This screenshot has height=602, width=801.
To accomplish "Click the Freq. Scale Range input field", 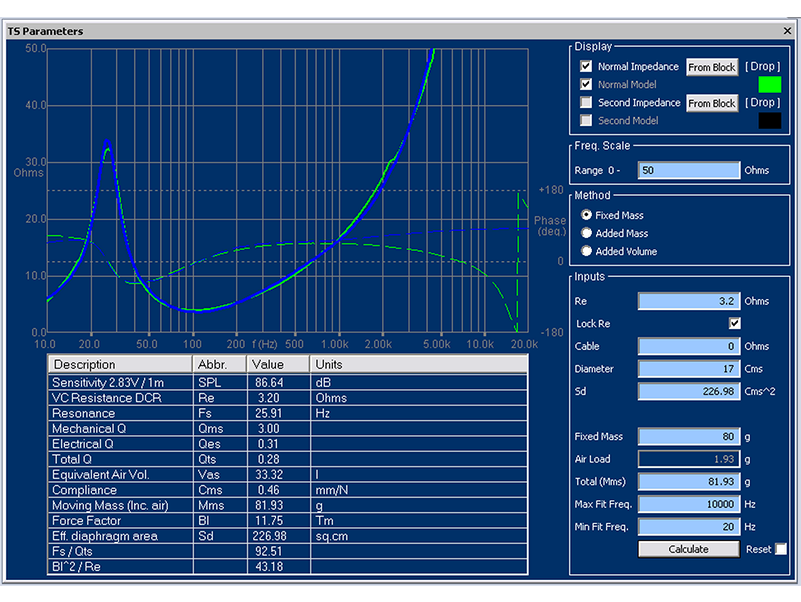I will pyautogui.click(x=689, y=170).
